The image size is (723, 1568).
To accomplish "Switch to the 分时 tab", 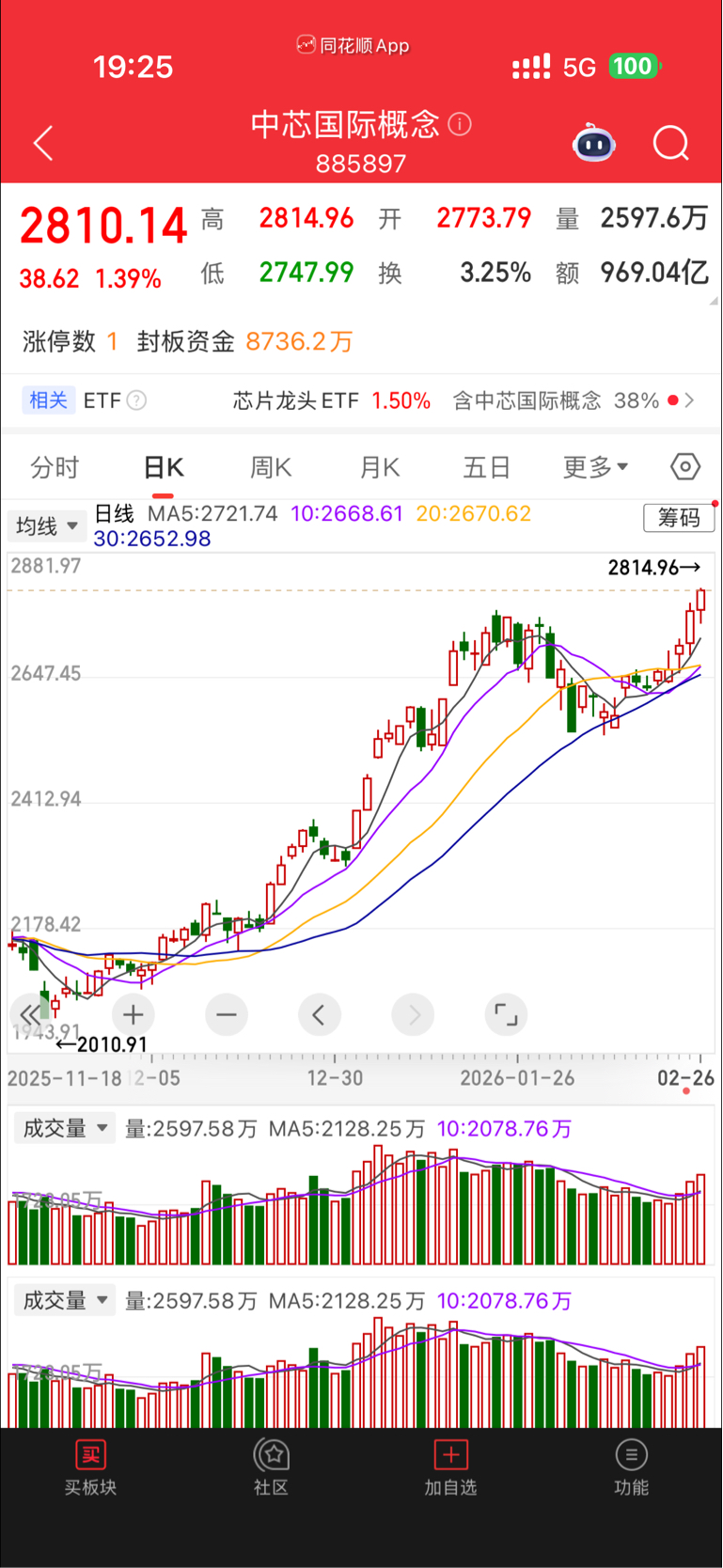I will 55,467.
